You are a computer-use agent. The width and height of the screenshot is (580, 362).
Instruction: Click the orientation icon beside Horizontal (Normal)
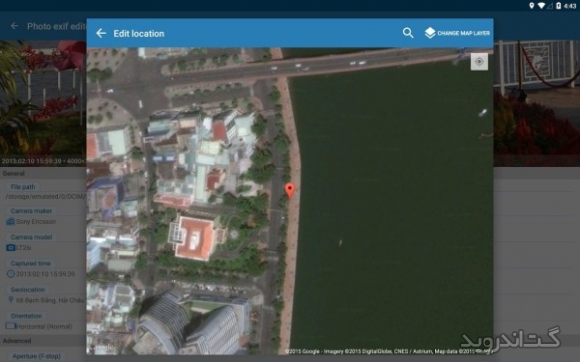pos(11,326)
